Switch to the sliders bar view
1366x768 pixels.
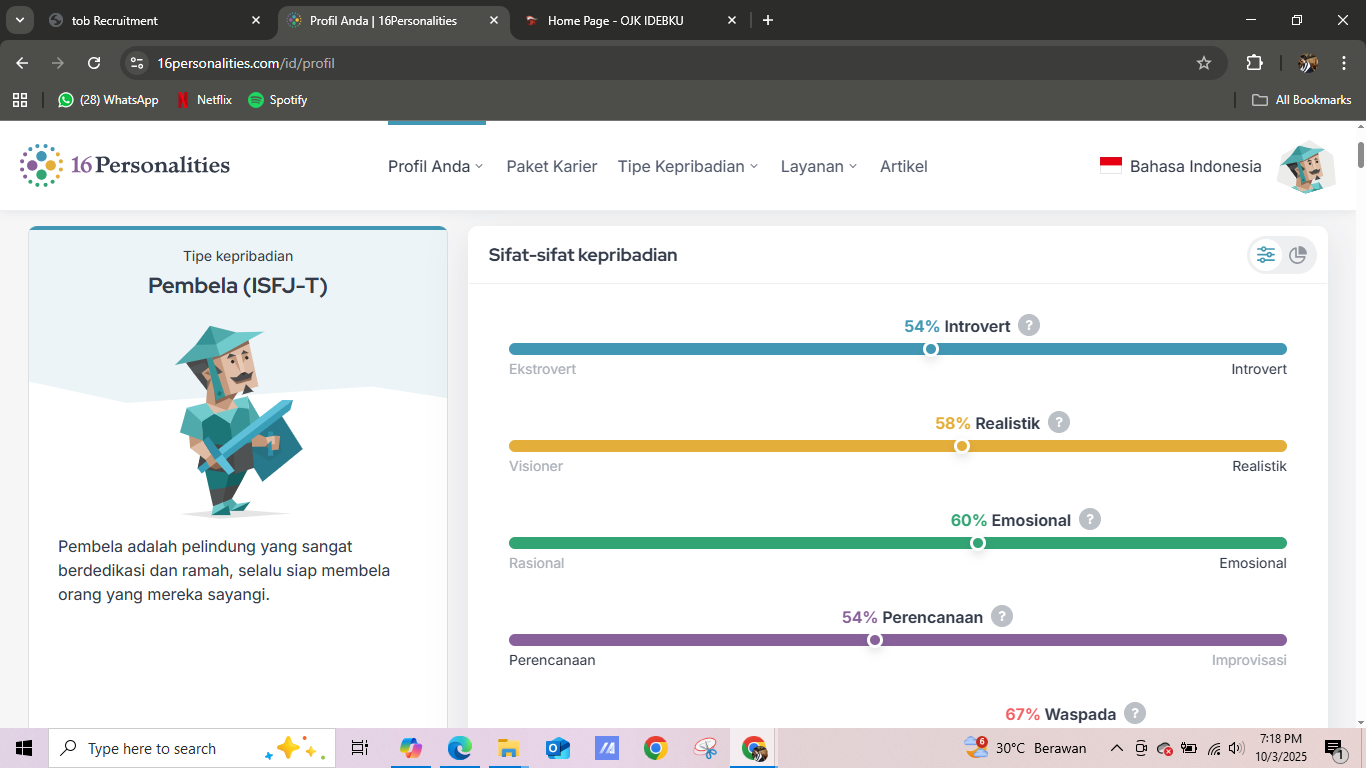pyautogui.click(x=1266, y=255)
